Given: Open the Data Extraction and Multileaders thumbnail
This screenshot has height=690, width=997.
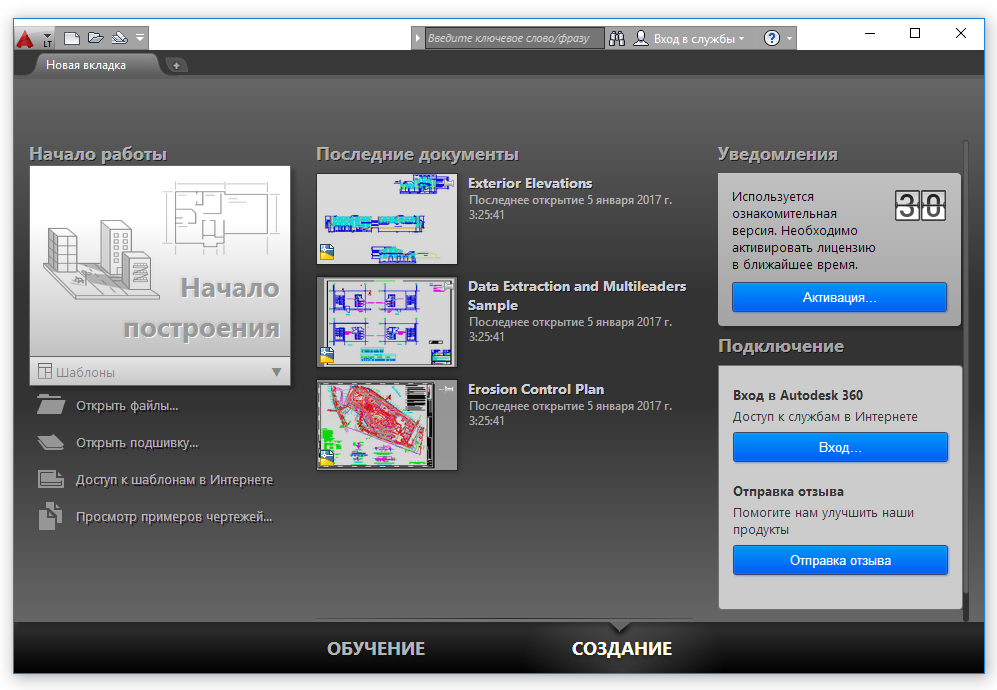Looking at the screenshot, I should click(x=387, y=322).
